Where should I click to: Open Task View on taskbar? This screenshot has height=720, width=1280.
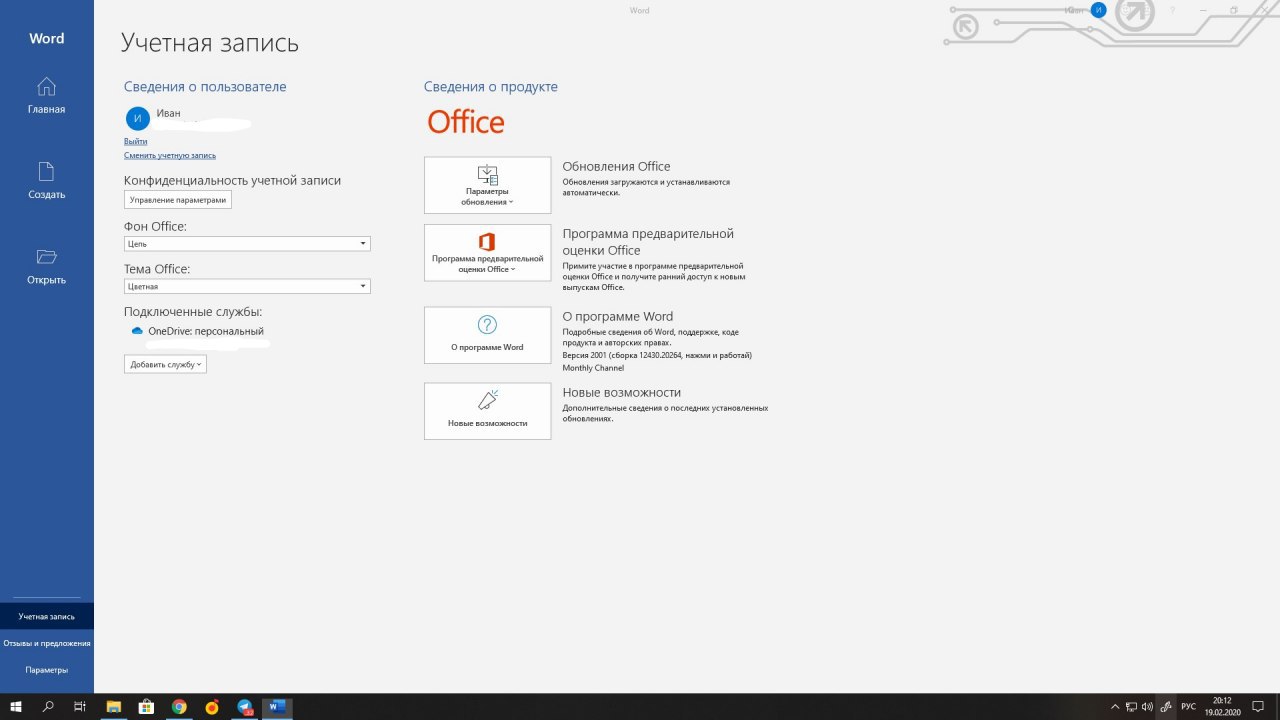point(80,707)
